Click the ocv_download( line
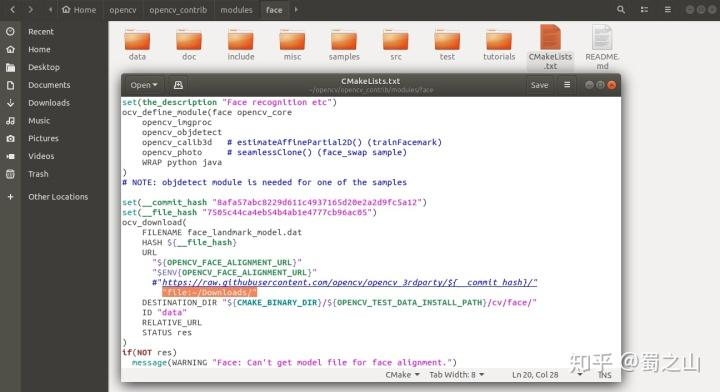Screen dimensions: 720x392 click(154, 222)
